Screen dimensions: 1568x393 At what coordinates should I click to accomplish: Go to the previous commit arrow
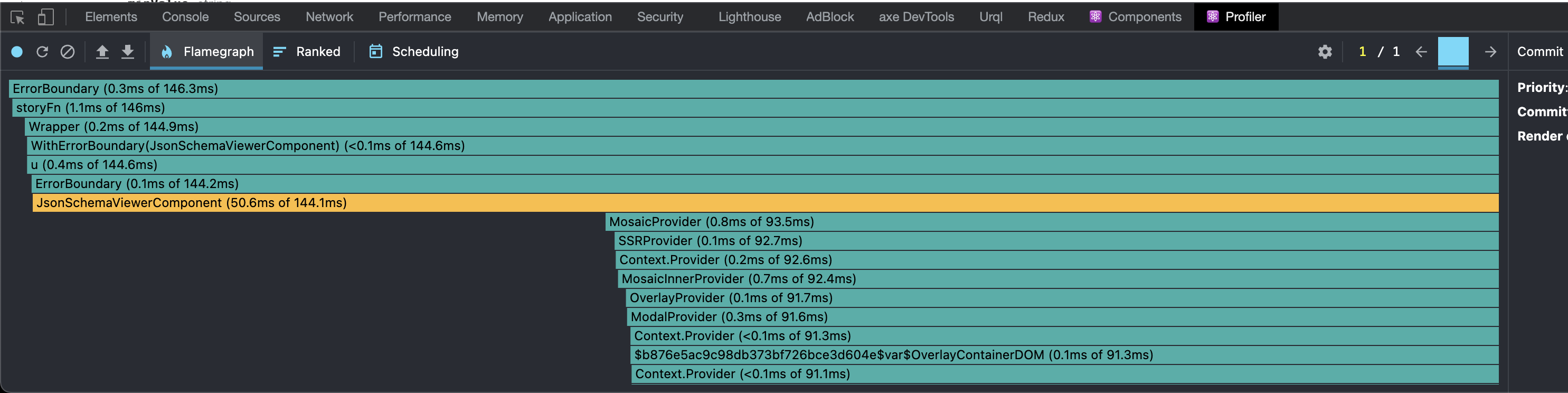tap(1421, 52)
